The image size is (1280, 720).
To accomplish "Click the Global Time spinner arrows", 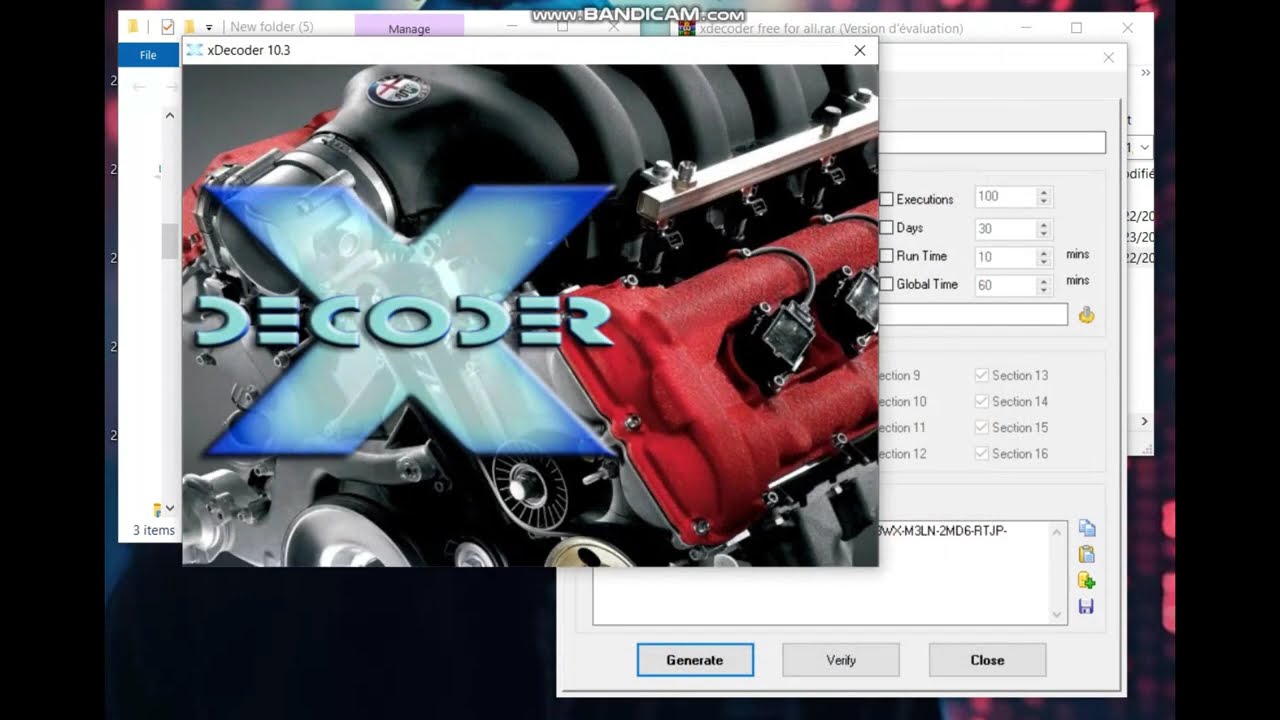I will [1044, 285].
